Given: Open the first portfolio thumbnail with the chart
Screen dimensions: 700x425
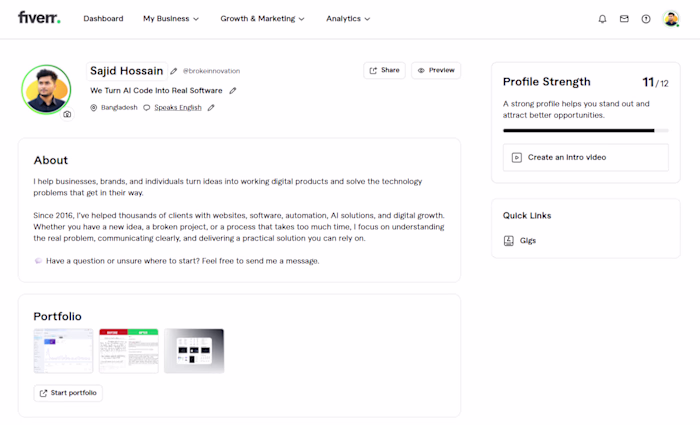Looking at the screenshot, I should 63,351.
